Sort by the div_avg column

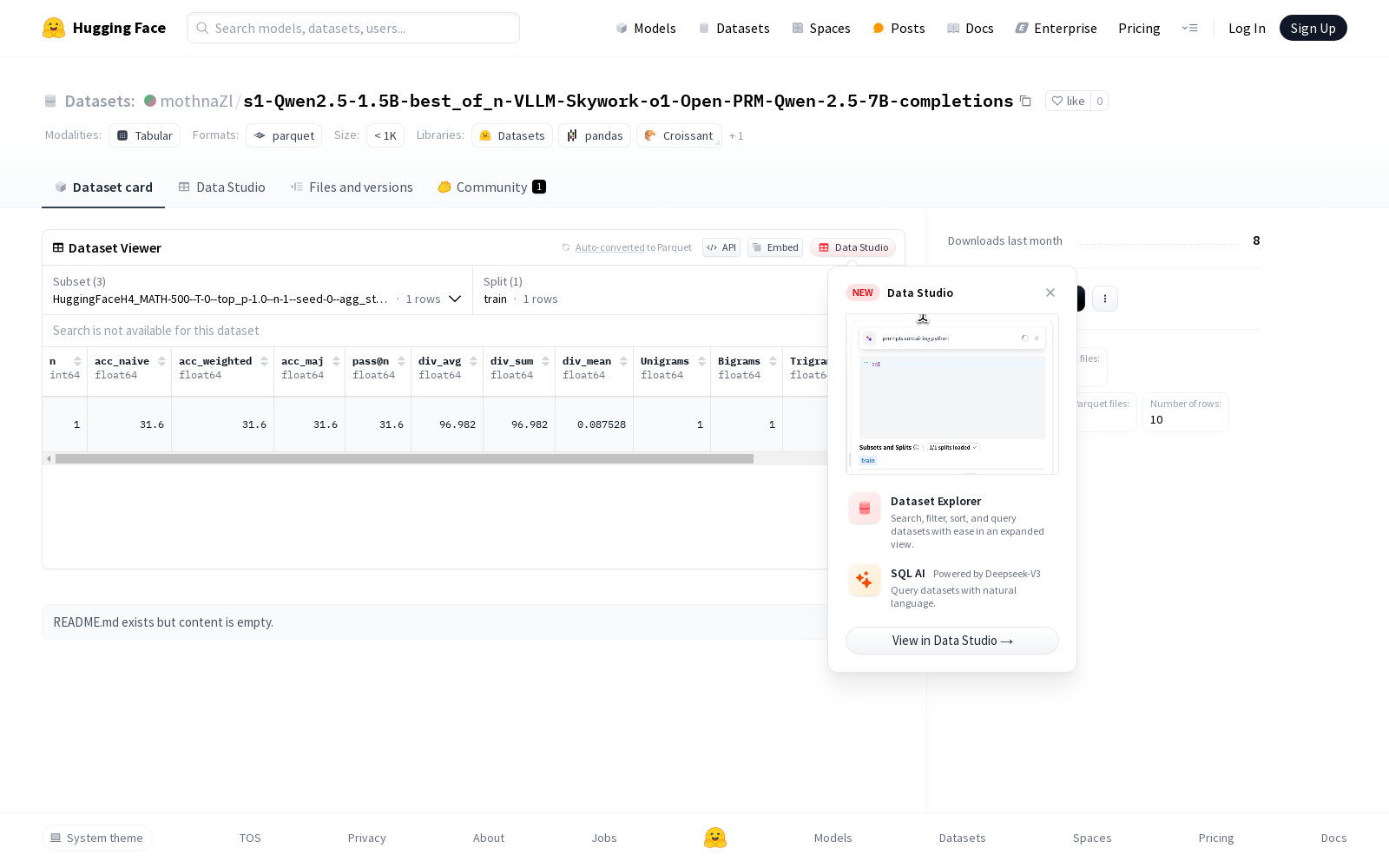pos(473,361)
